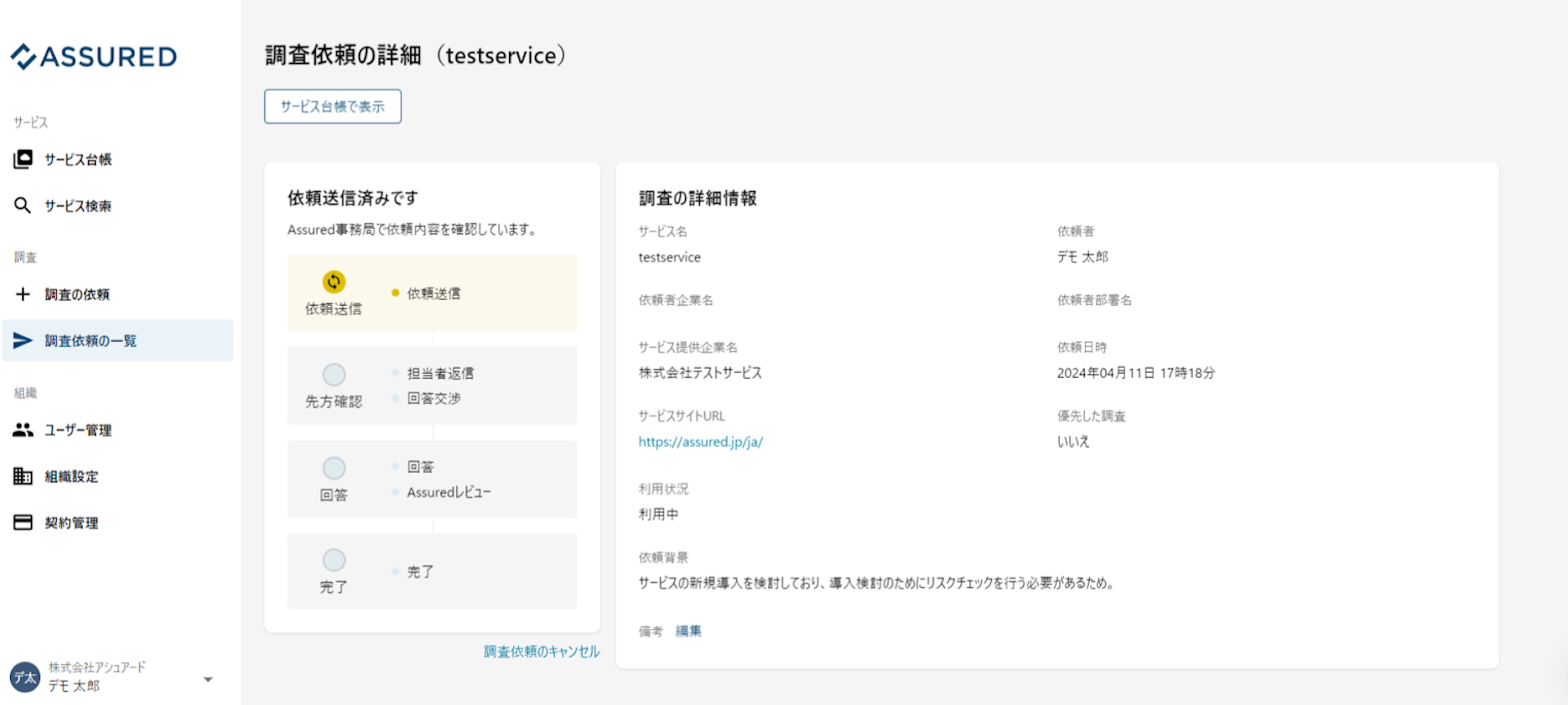Click the サービス検索 magnifier icon

pyautogui.click(x=22, y=206)
